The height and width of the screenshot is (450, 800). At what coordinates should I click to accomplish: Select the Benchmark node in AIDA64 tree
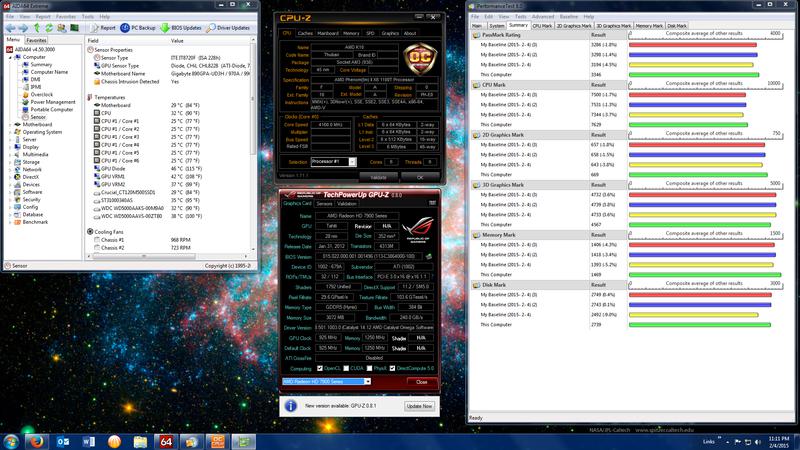pyautogui.click(x=35, y=222)
